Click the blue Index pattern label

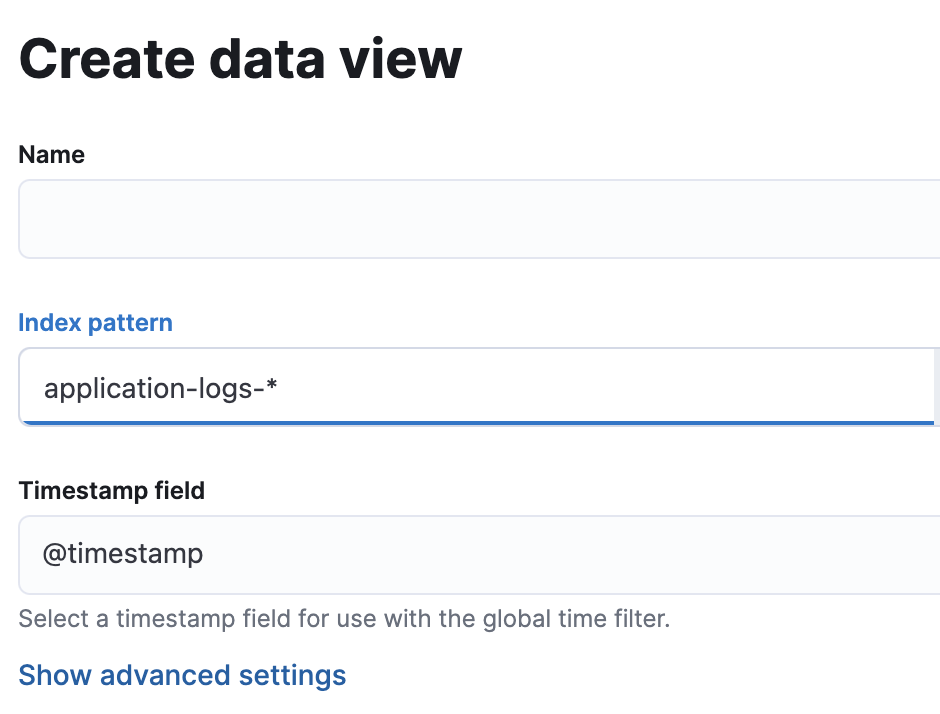click(x=96, y=323)
